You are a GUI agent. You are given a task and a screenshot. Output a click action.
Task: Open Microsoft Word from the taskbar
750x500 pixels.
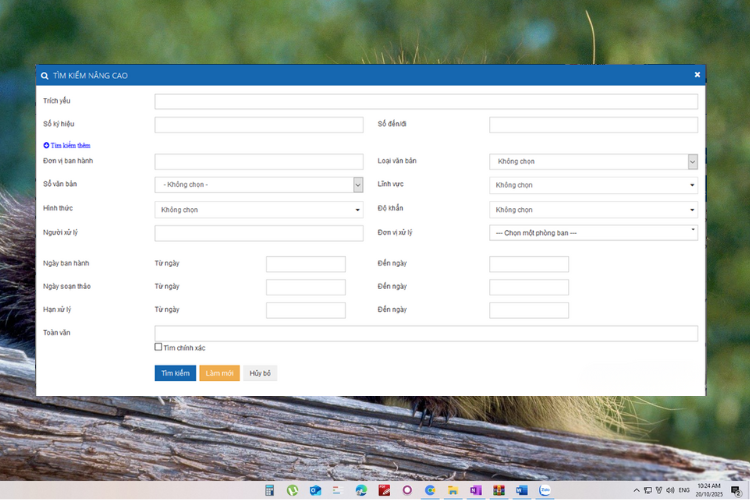tap(522, 490)
